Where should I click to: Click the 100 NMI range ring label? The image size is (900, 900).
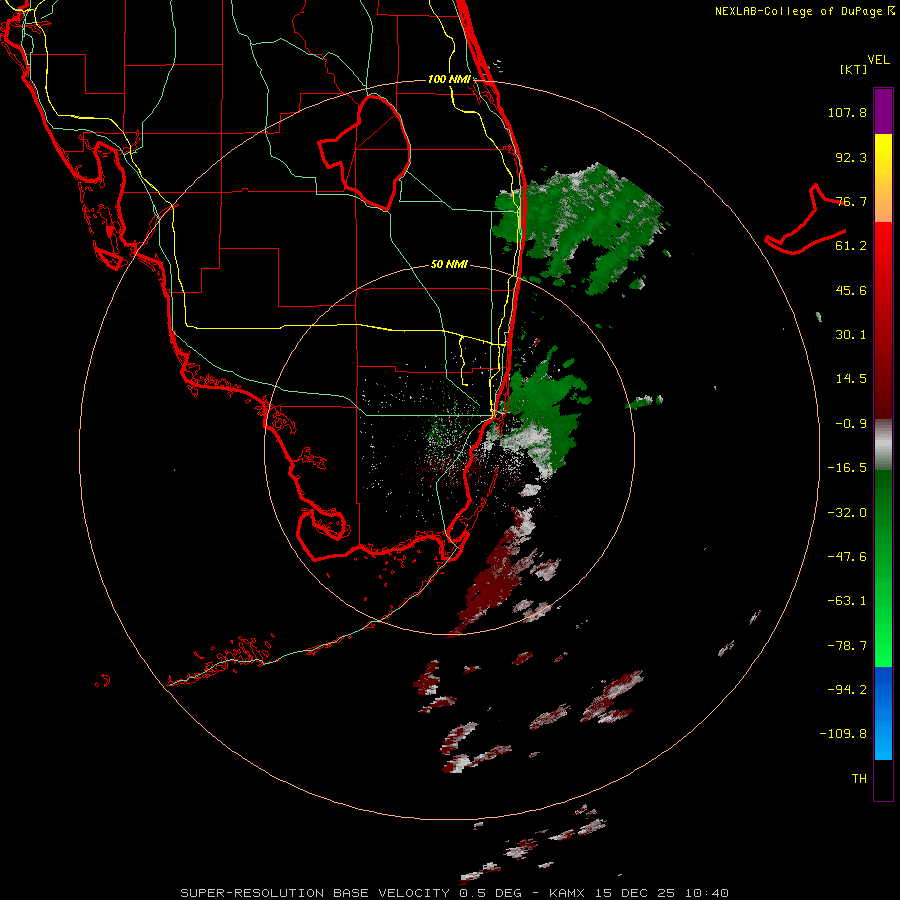pos(449,79)
